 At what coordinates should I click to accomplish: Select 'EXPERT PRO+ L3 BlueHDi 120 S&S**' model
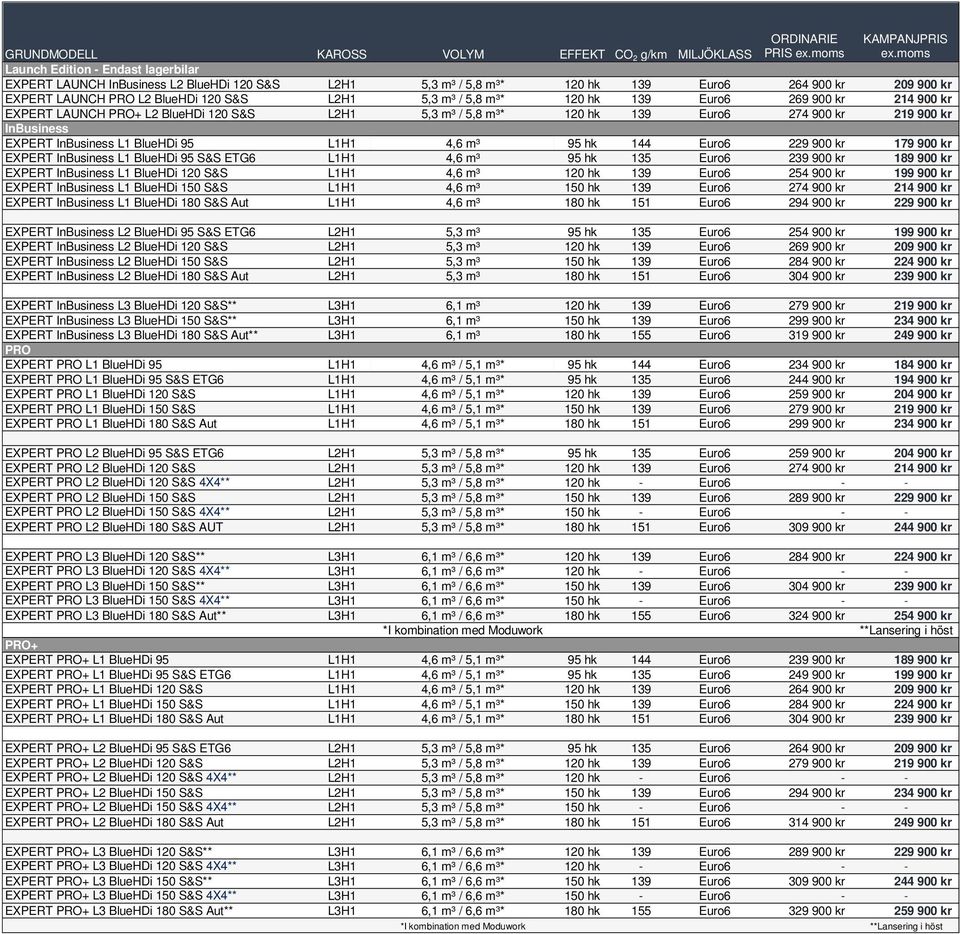[108, 851]
